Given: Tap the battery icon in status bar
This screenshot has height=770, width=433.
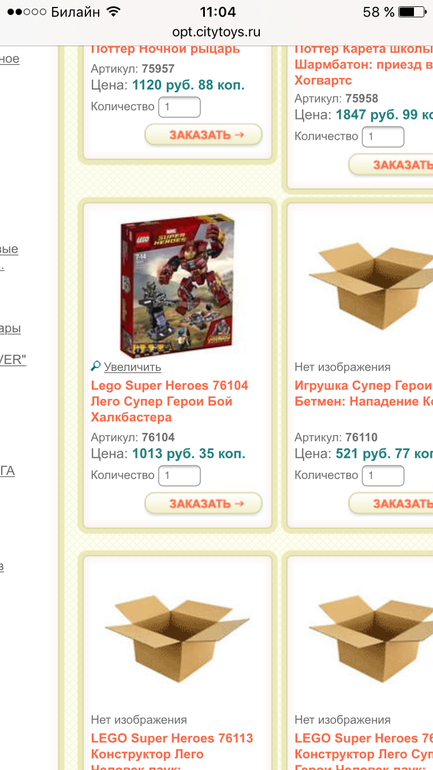Looking at the screenshot, I should click(414, 12).
